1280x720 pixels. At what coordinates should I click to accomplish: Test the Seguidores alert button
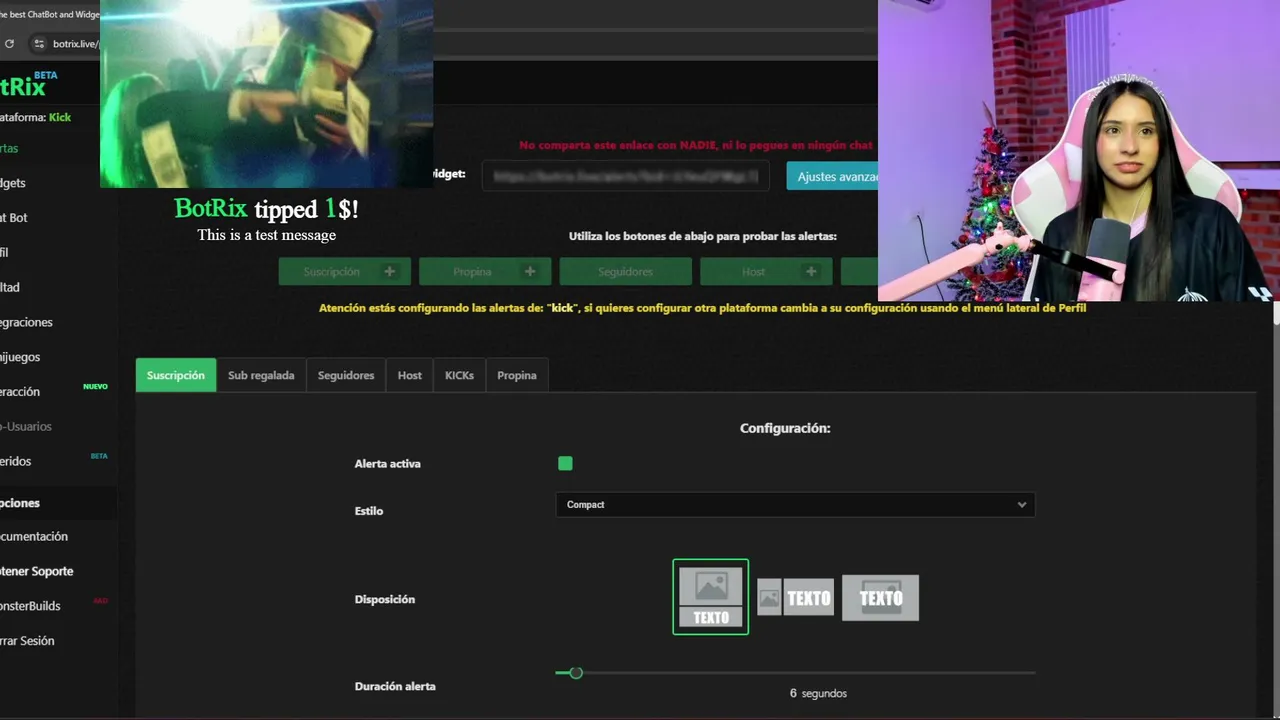(625, 271)
